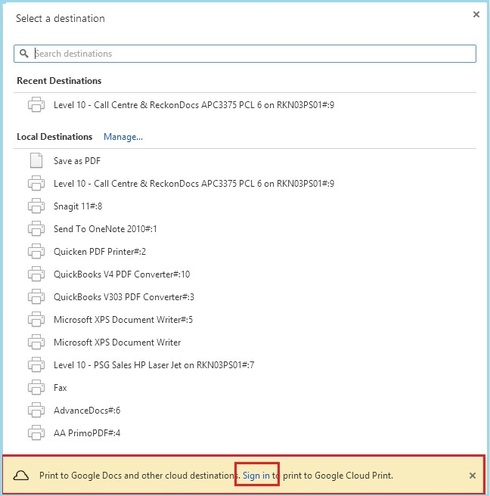
Task: Click the search magnifier icon
Action: (x=24, y=53)
